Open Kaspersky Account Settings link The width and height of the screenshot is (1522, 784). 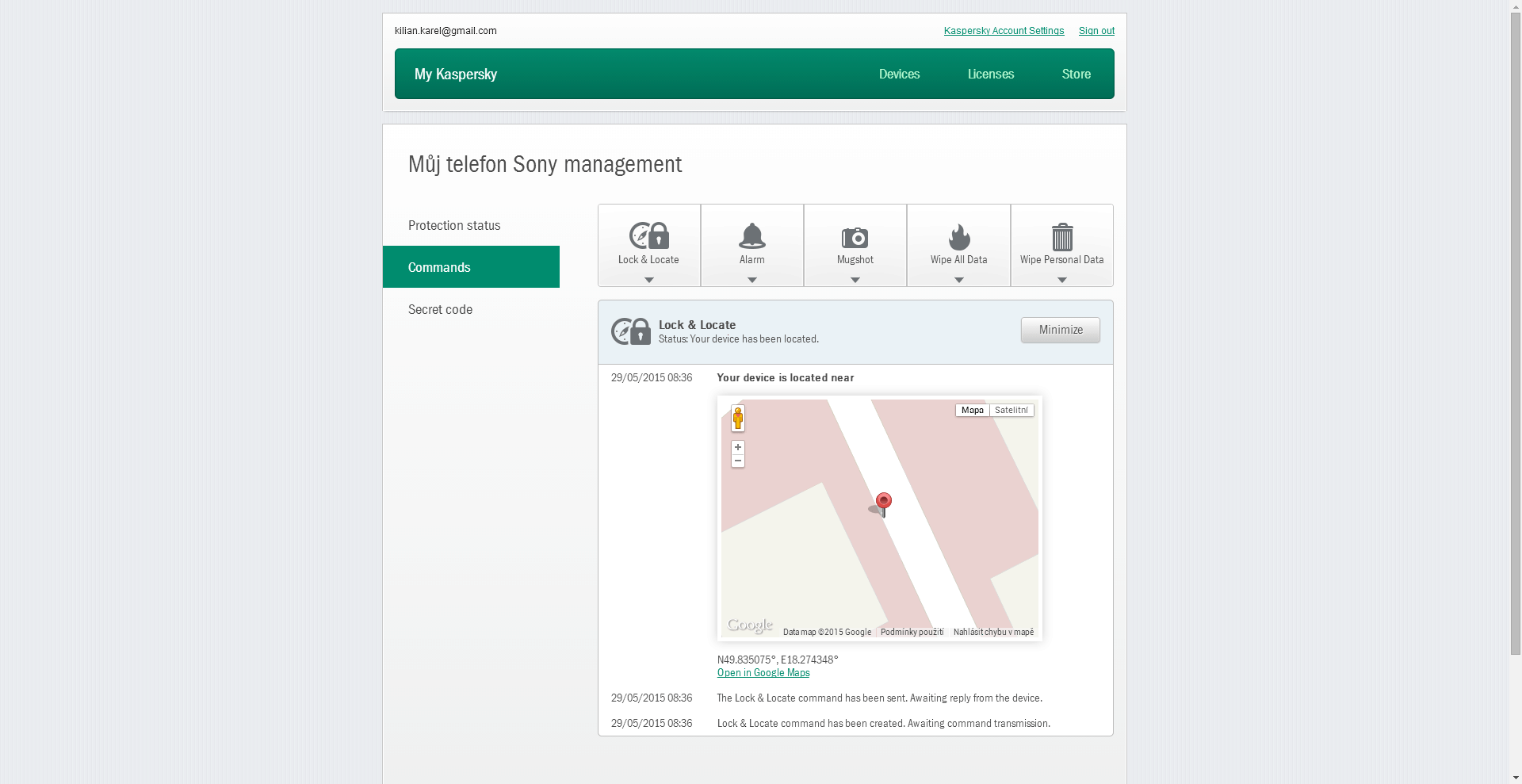coord(1004,31)
